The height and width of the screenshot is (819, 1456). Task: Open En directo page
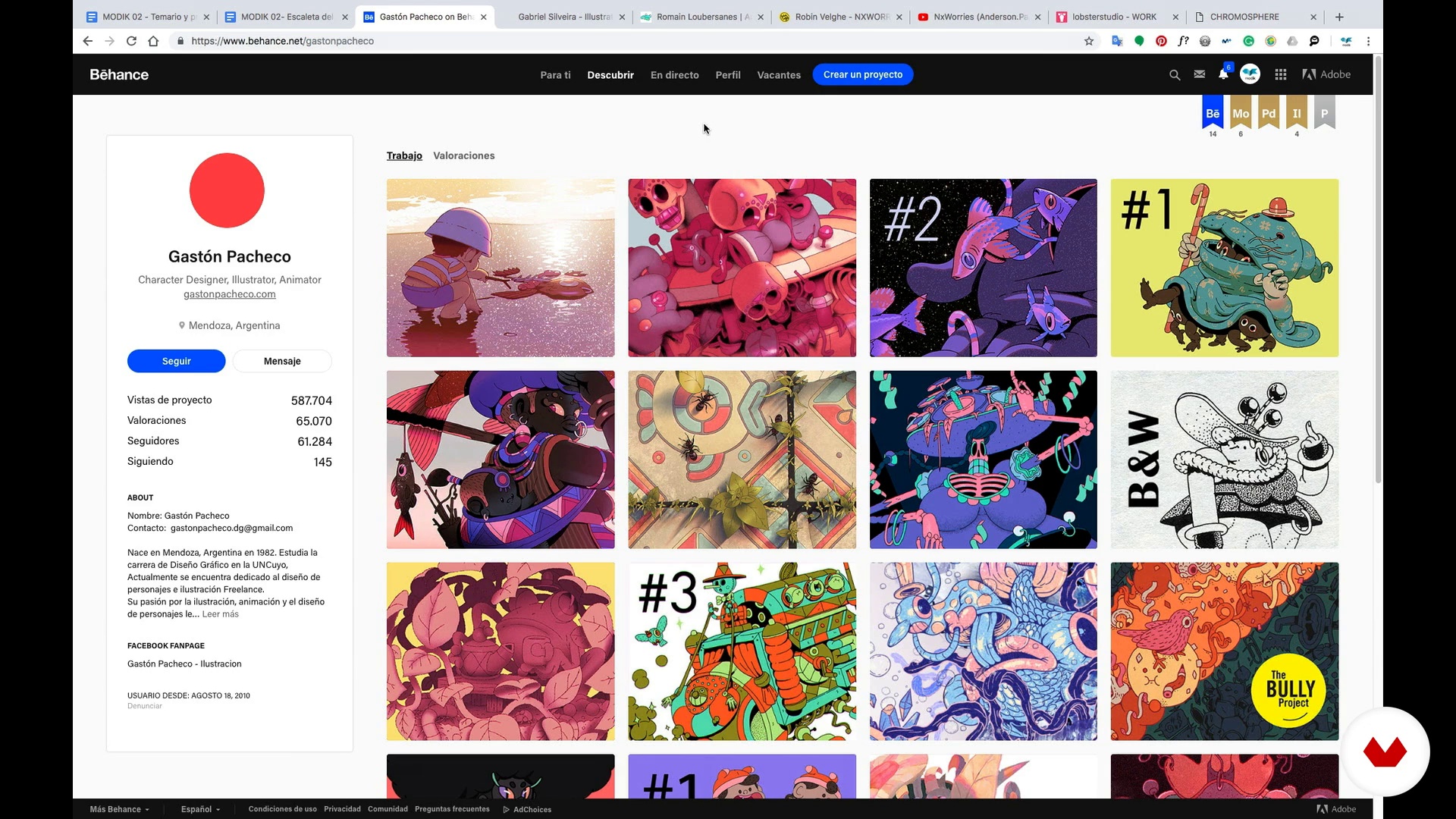[x=675, y=75]
